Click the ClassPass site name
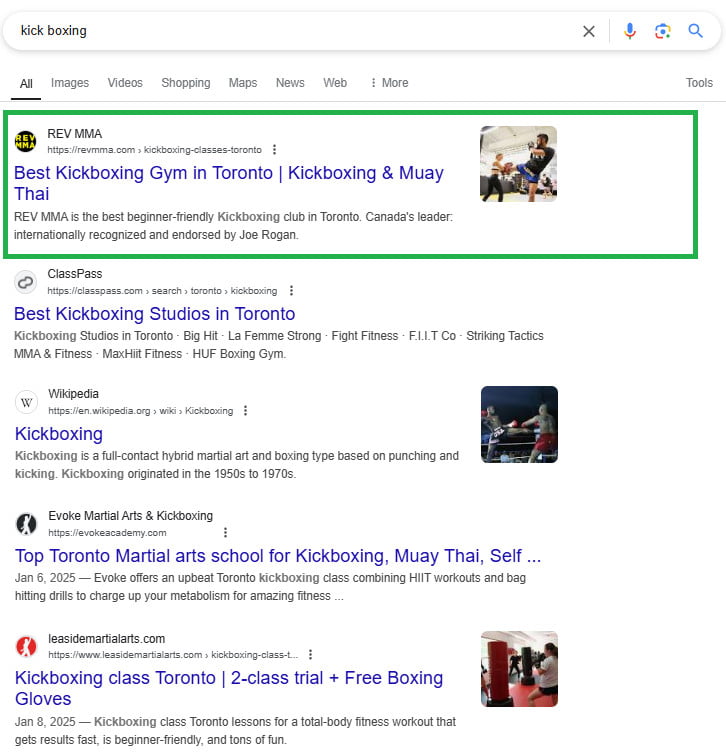Screen dimensions: 726x752 75,274
